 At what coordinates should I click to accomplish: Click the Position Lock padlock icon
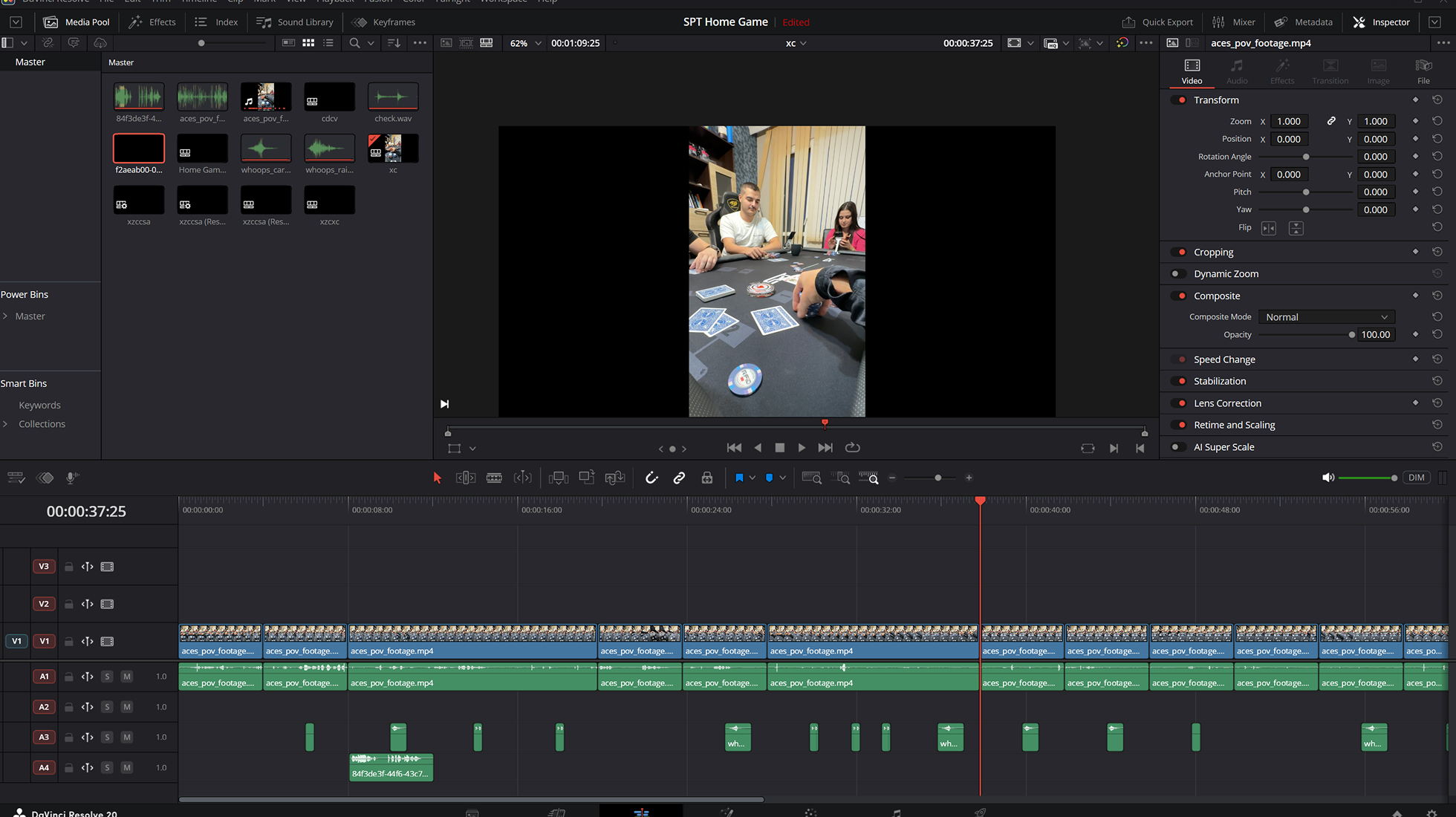point(706,478)
